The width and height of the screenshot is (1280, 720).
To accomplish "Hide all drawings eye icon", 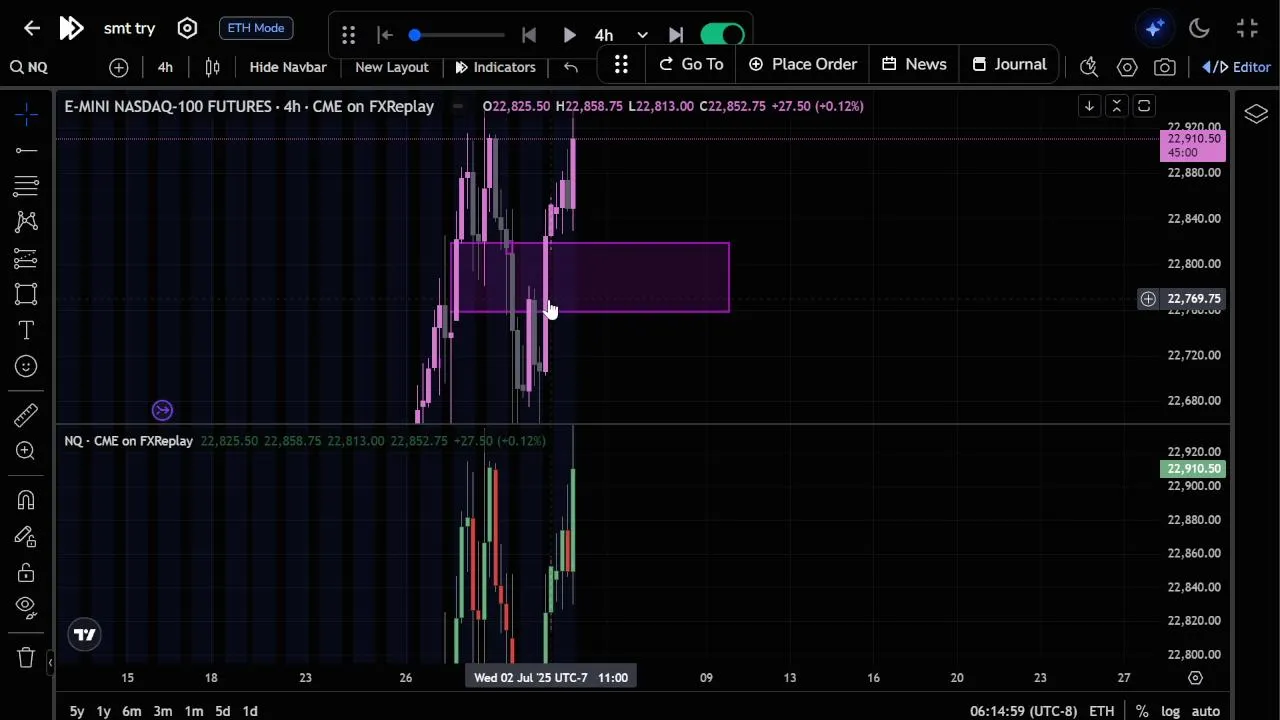I will (x=27, y=607).
